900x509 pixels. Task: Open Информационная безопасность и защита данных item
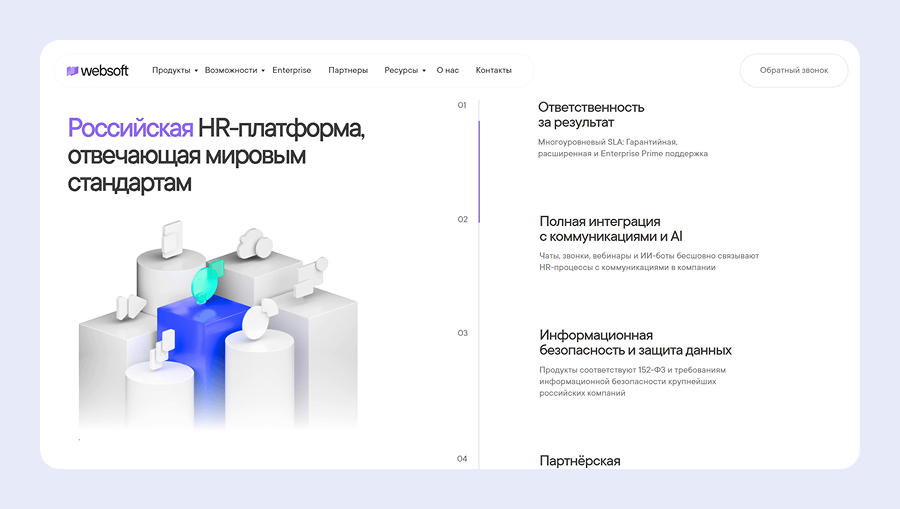click(x=635, y=343)
